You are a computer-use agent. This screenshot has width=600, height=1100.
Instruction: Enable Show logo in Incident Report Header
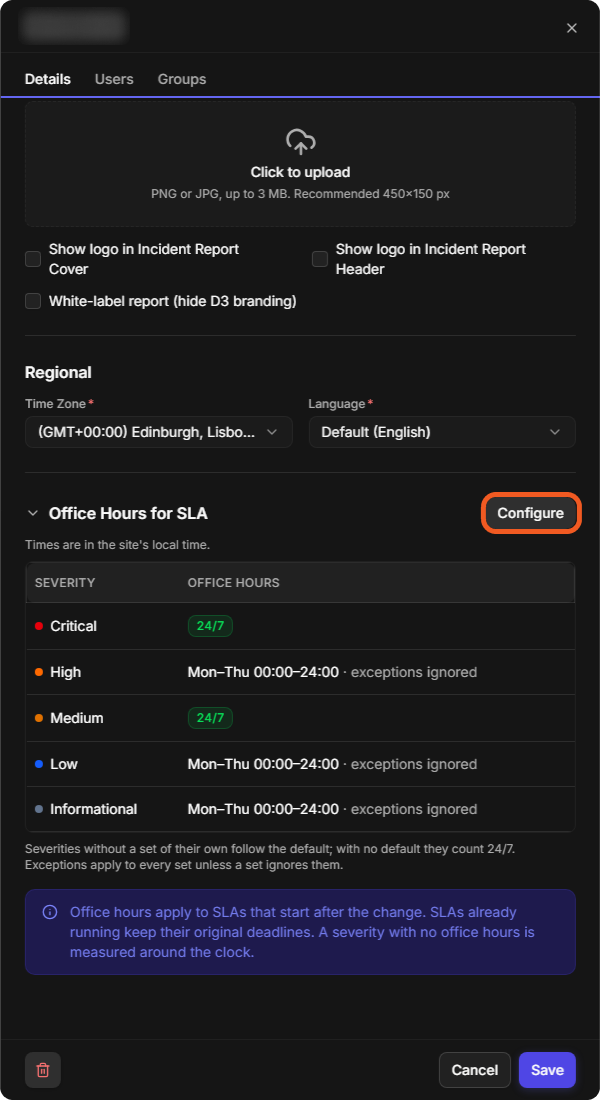pyautogui.click(x=320, y=259)
